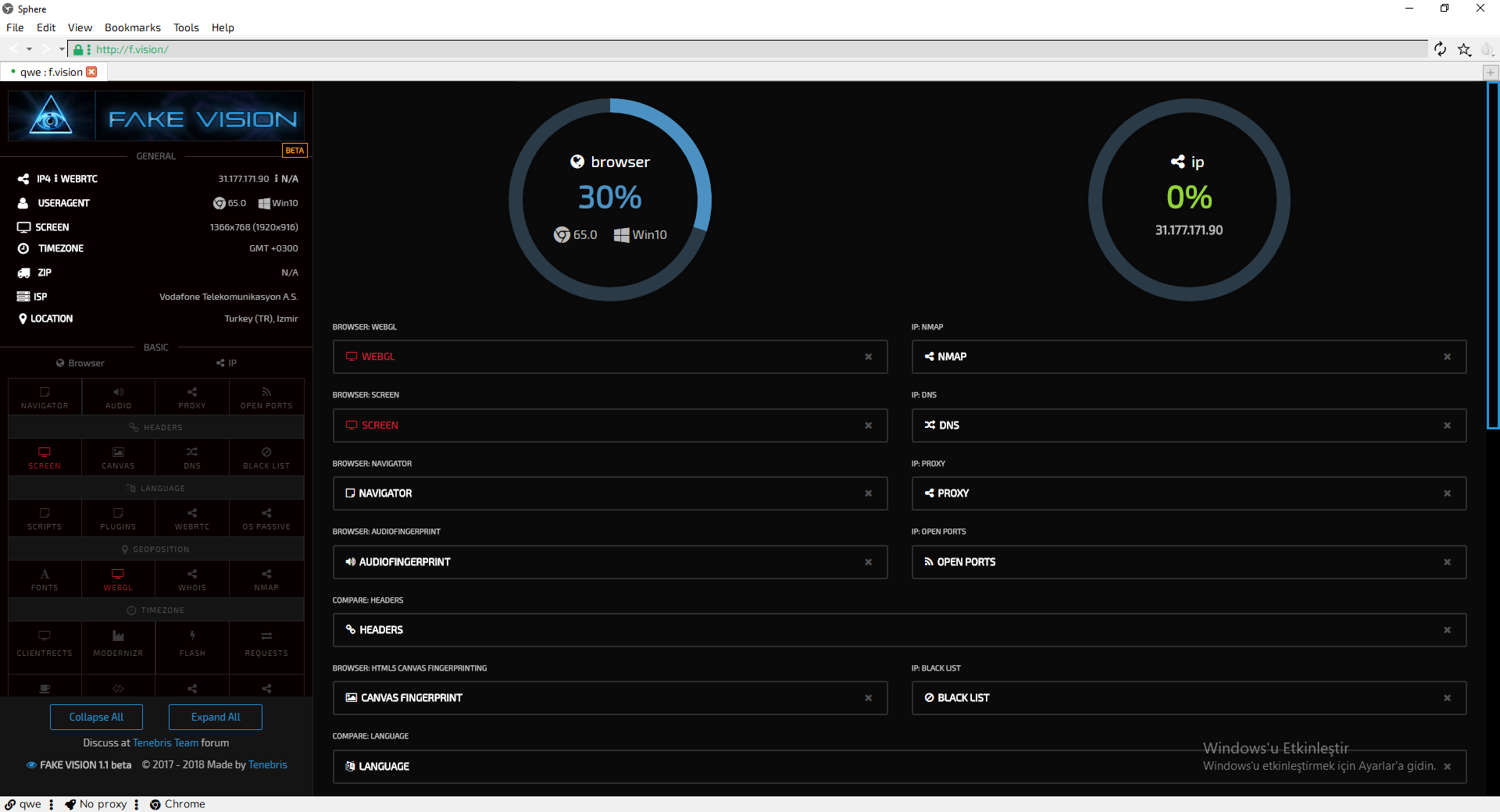This screenshot has width=1500, height=812.
Task: Open the OS Passive tile in the sidebar
Action: 266,518
